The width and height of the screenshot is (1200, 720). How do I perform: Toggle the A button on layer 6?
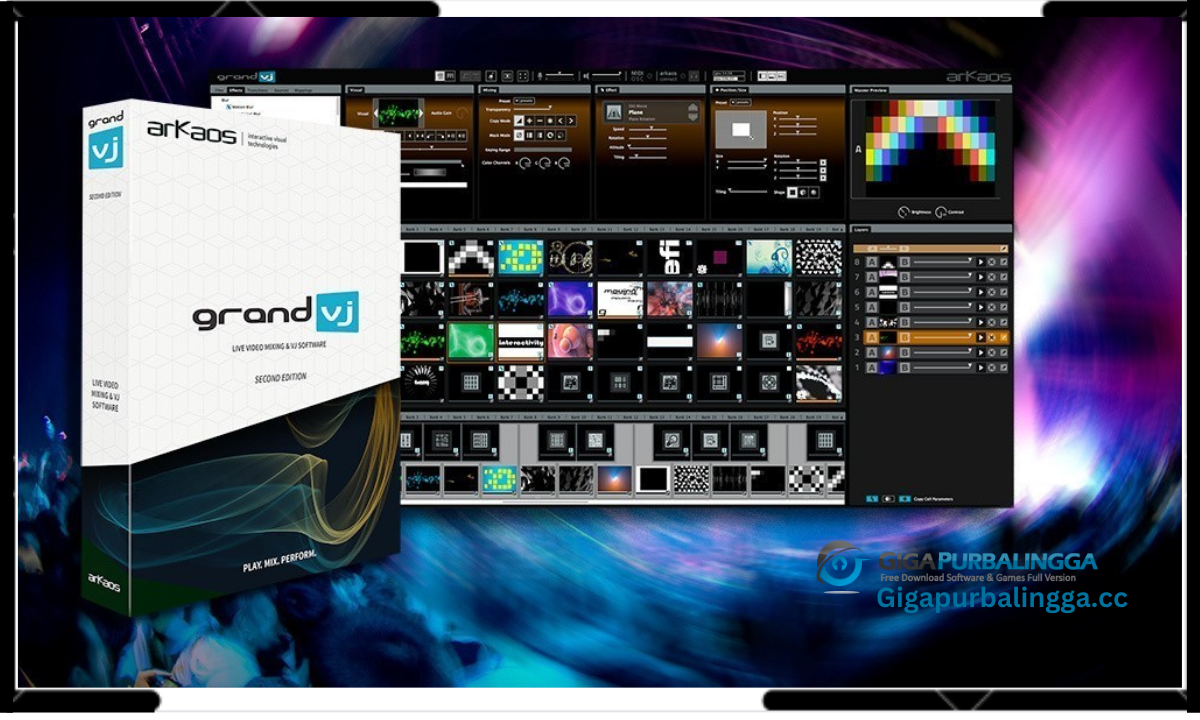pos(872,292)
